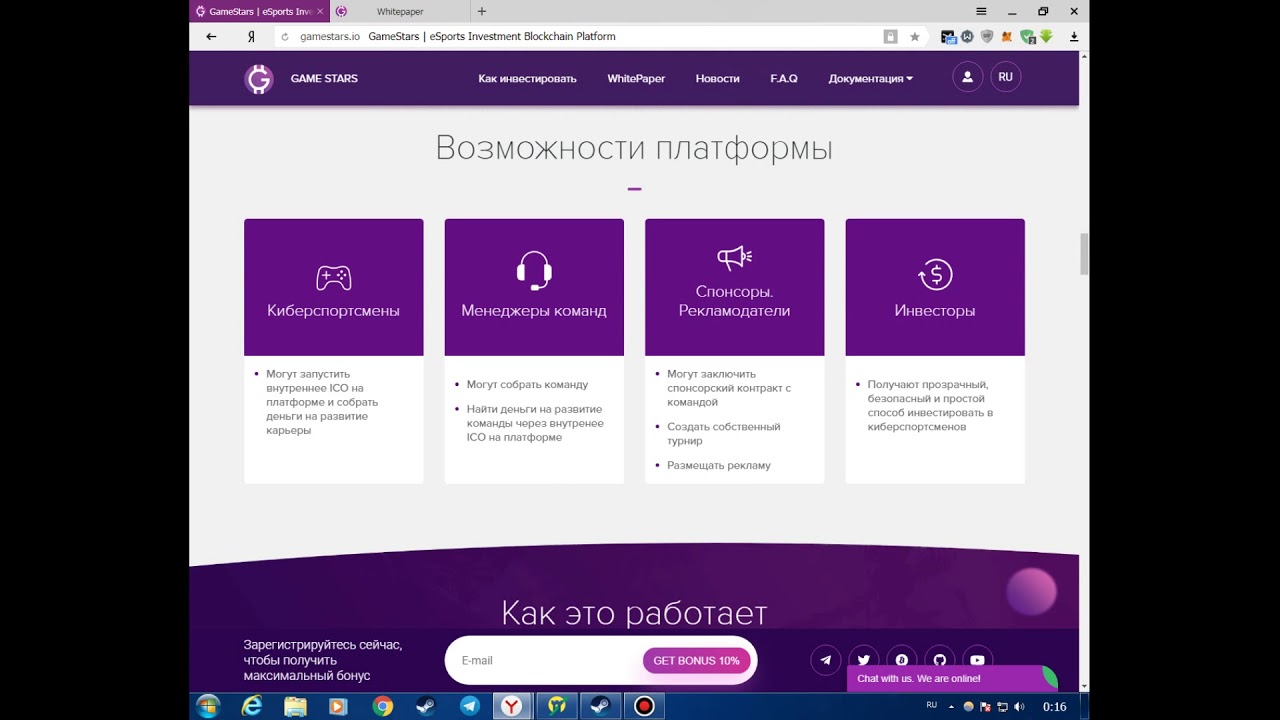Select the Спонсоры. Рекламодатели card title
Viewport: 1280px width, 720px height.
tap(734, 301)
